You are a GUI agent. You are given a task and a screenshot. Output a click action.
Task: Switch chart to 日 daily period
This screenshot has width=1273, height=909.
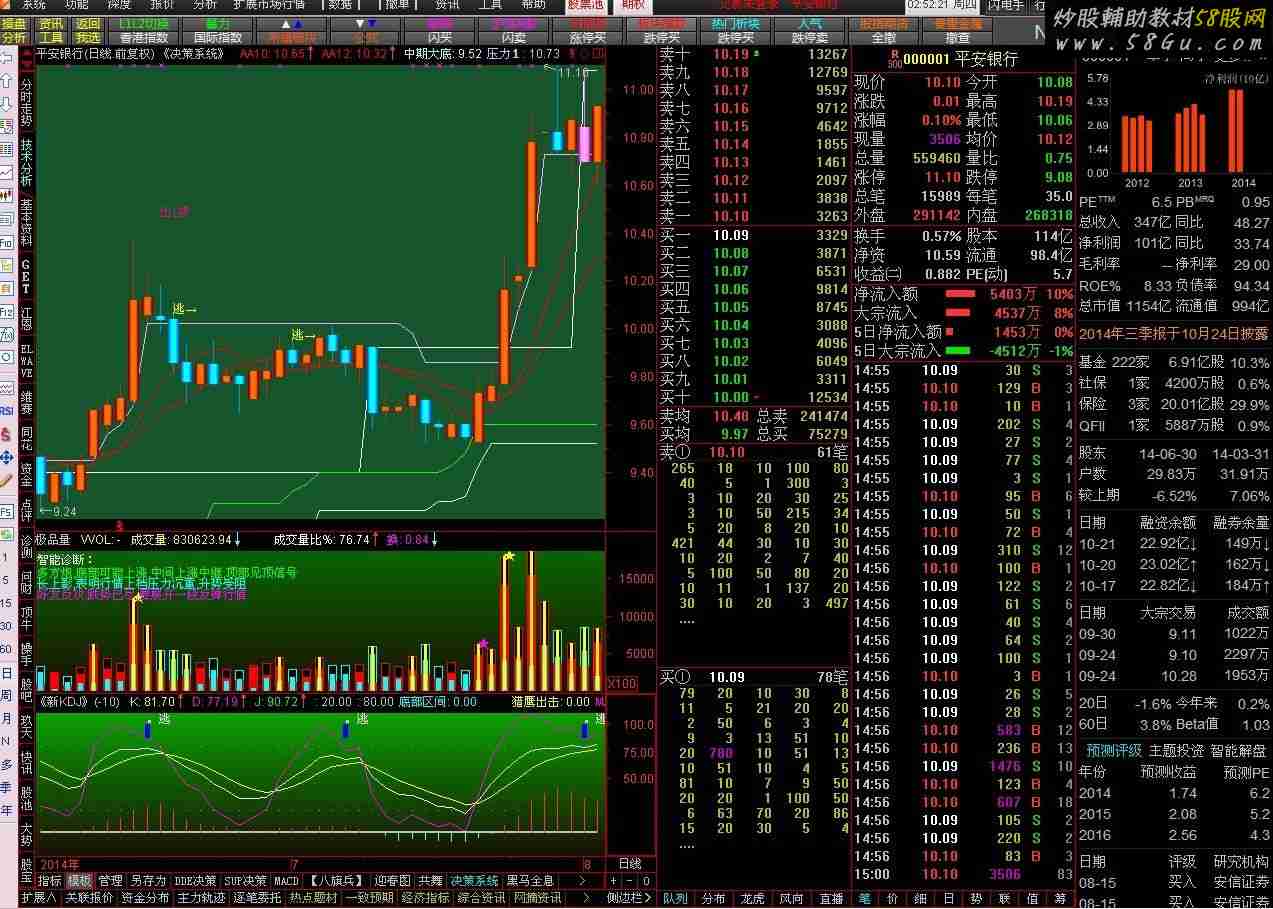(6, 672)
